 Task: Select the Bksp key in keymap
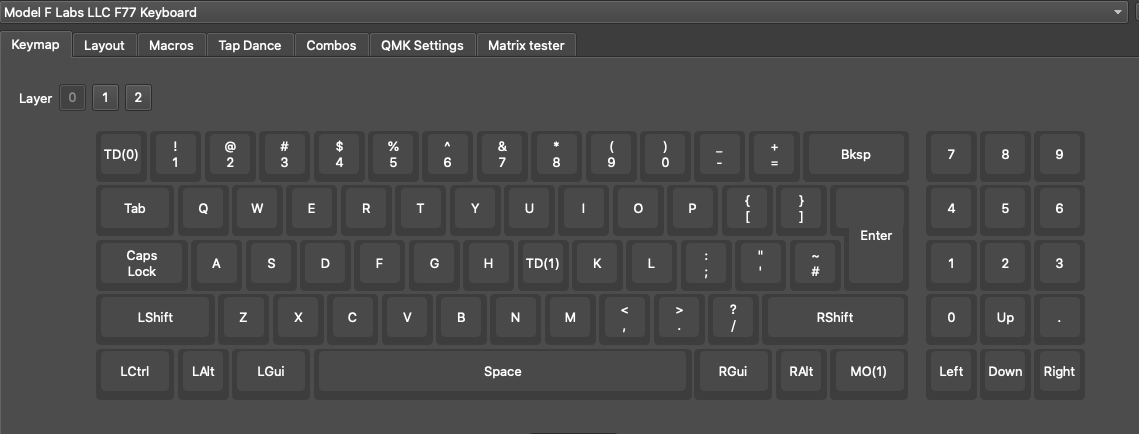[x=855, y=155]
